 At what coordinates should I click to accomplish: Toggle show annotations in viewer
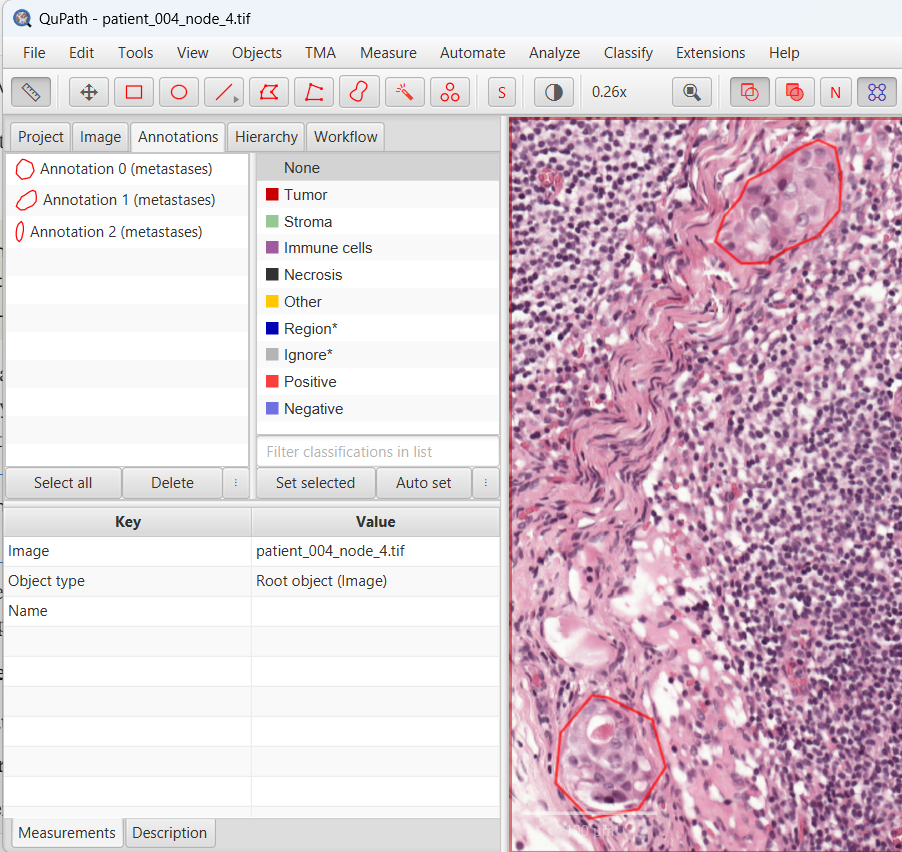750,92
